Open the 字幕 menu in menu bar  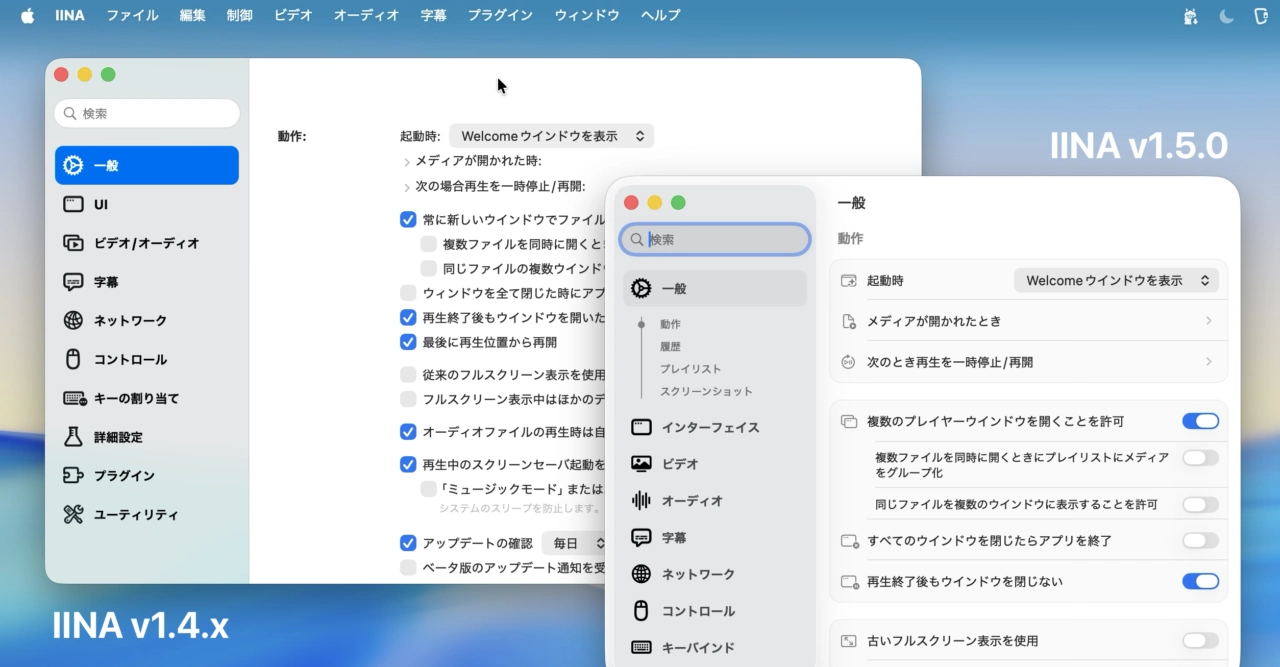(433, 15)
